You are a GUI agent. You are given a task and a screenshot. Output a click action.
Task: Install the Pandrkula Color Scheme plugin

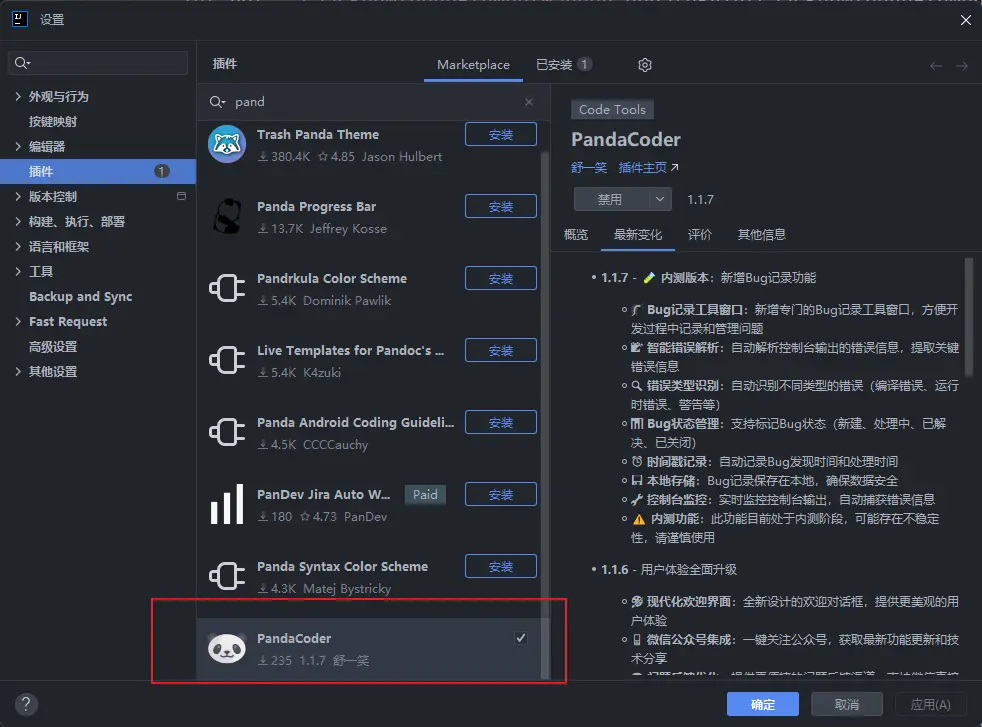500,278
